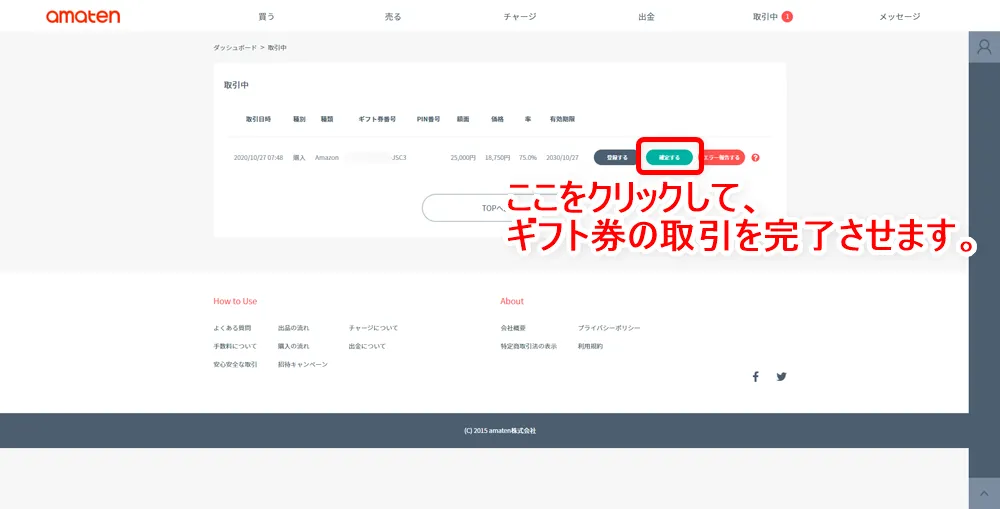Open 特定商取引法の表示 link
Viewport: 1000px width, 509px height.
click(x=529, y=346)
